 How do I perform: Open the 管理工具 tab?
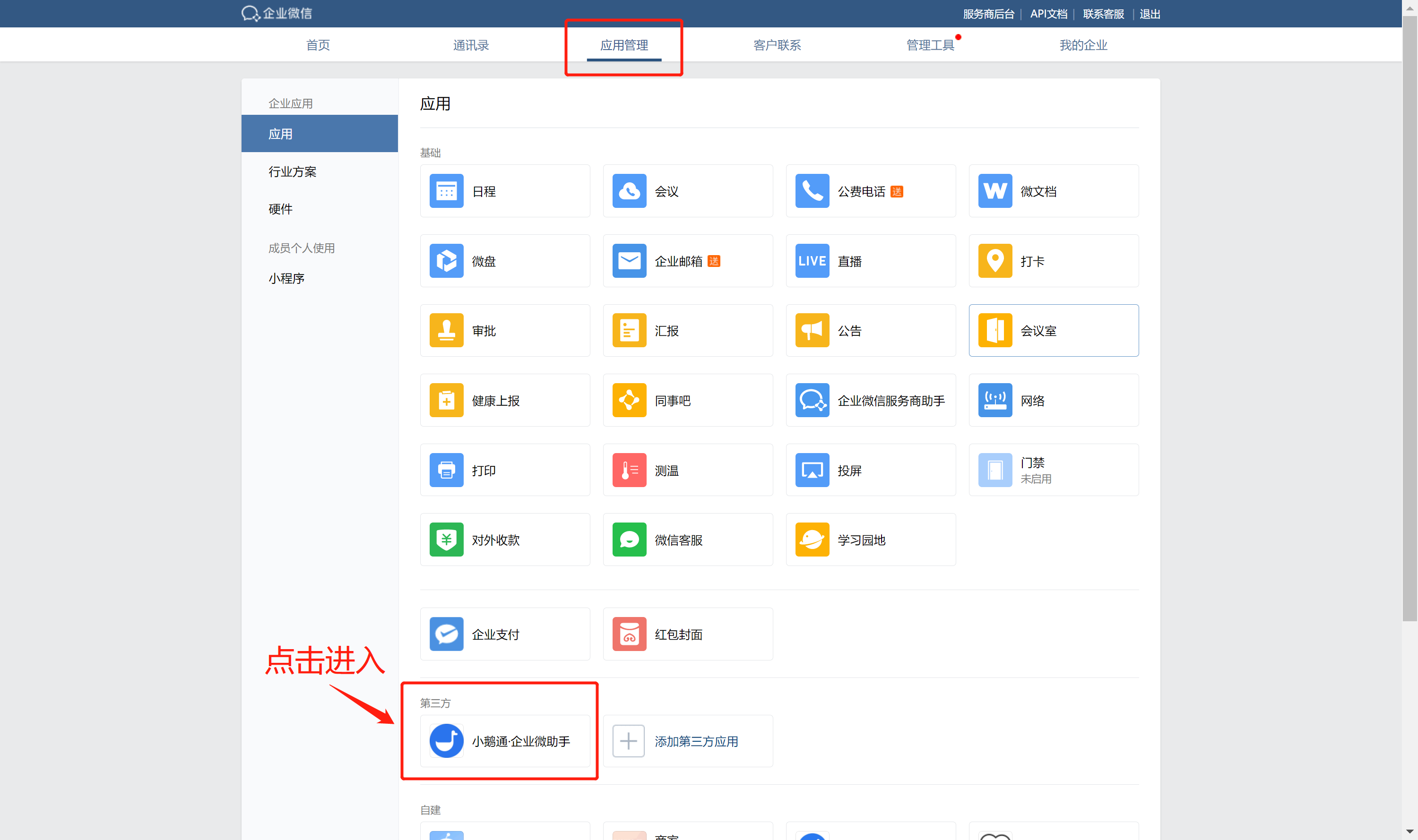[930, 45]
